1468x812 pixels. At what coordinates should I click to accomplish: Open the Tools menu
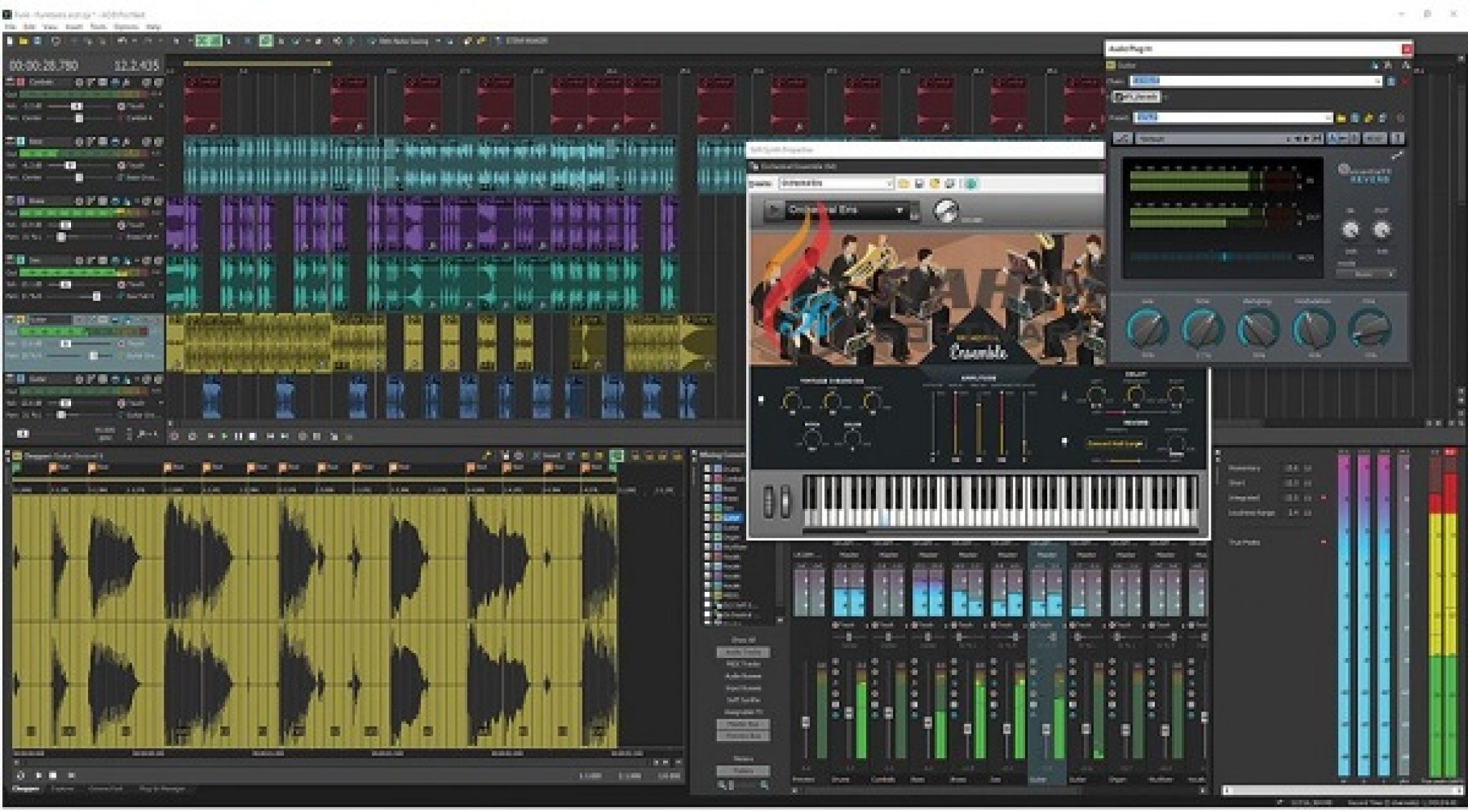98,27
